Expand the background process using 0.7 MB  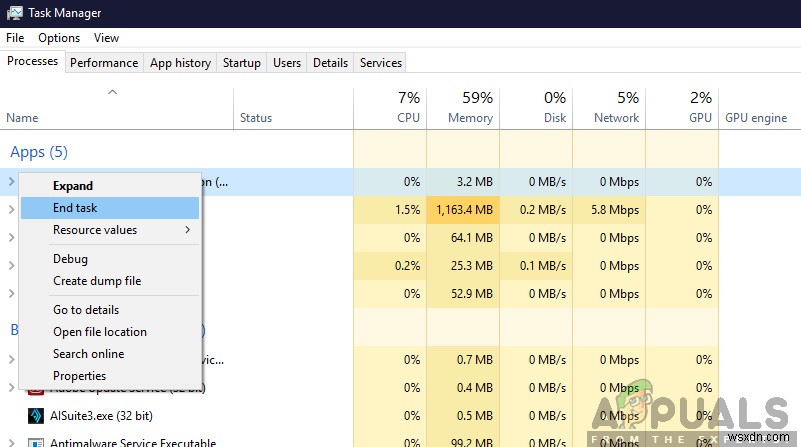point(11,360)
